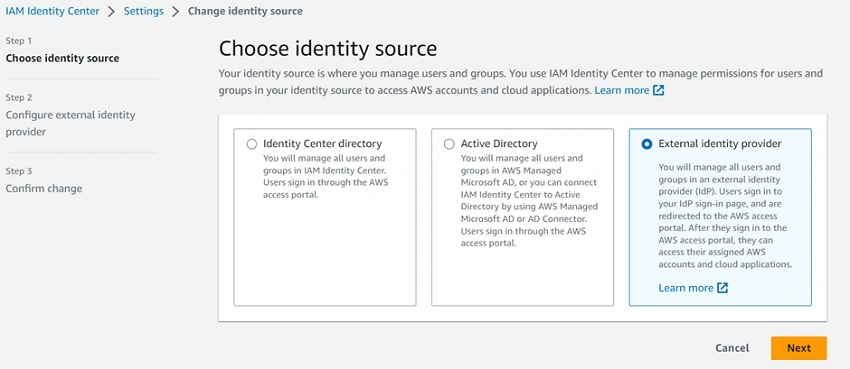
Task: Open the IAM Identity Center breadcrumb link
Action: (53, 11)
